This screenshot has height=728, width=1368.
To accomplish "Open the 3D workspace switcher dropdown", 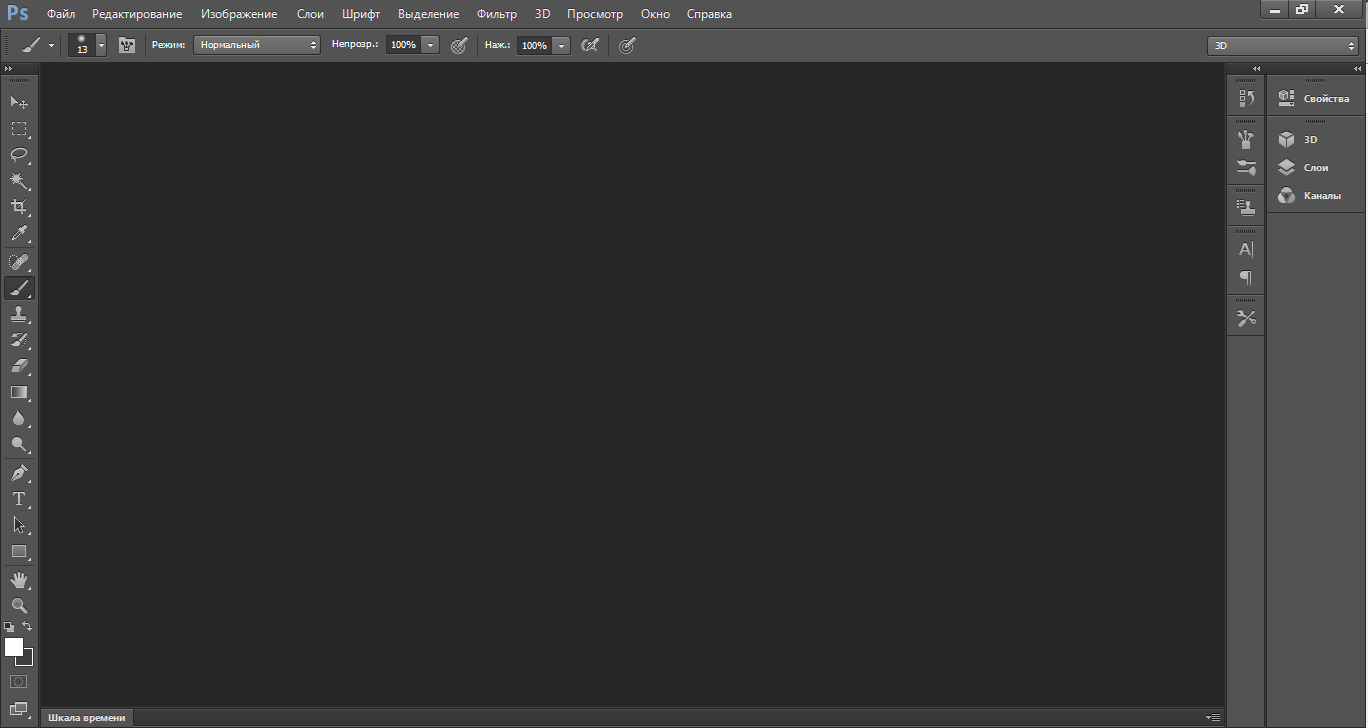I will click(x=1283, y=45).
